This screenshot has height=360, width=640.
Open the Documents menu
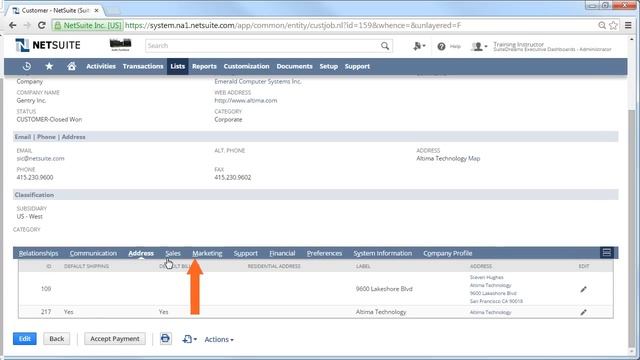294,66
